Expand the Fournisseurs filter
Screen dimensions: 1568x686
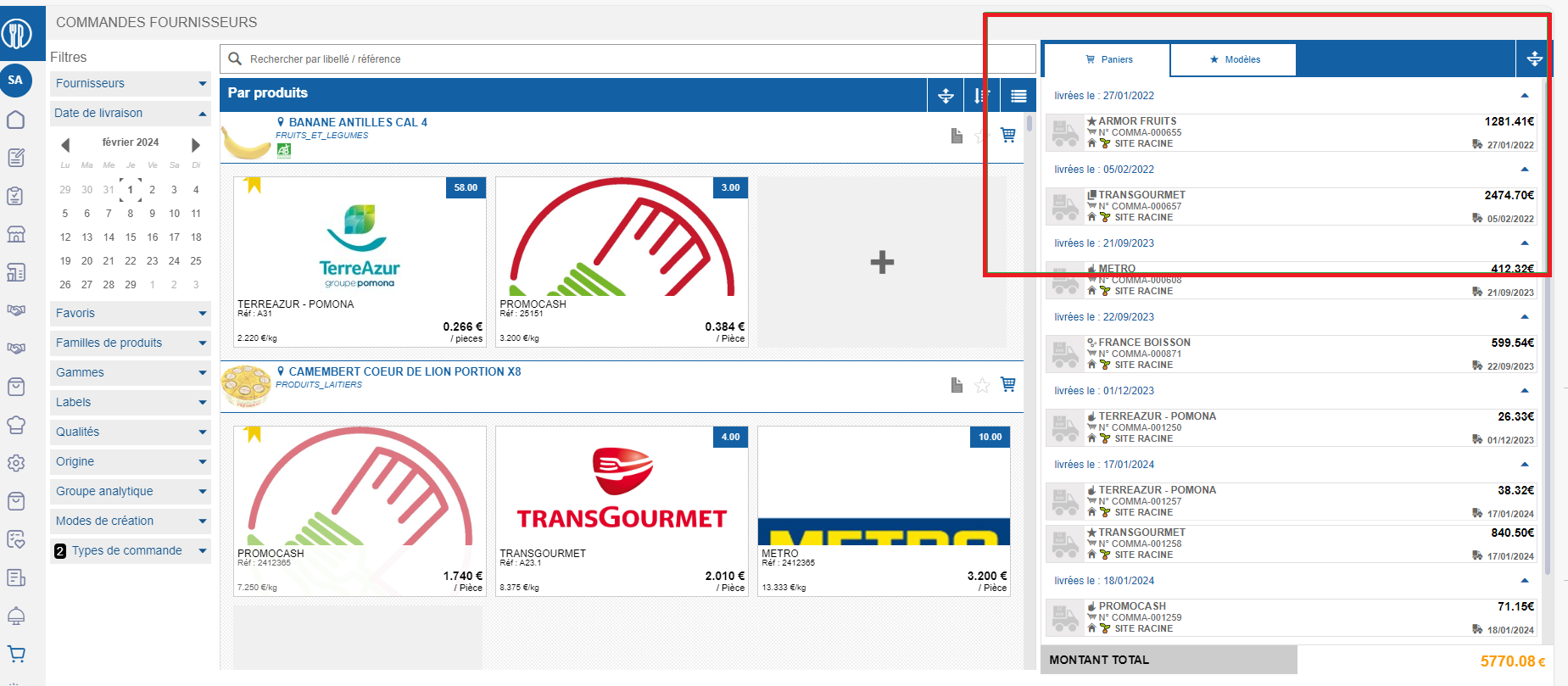click(131, 83)
